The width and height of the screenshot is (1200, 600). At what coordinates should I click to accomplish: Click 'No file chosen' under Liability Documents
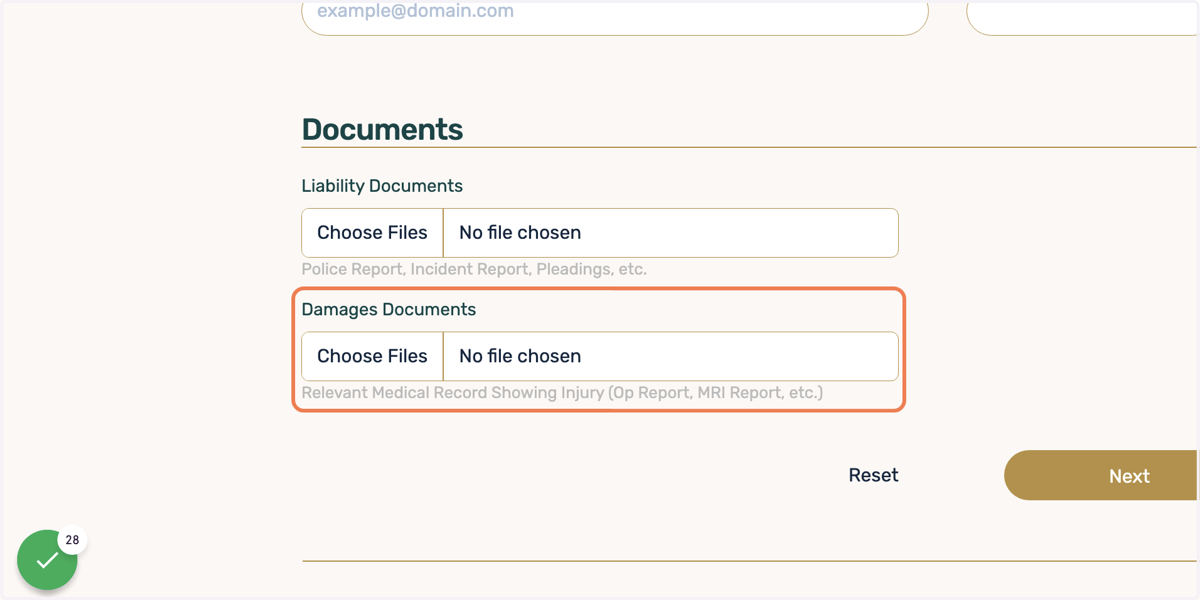[x=520, y=233]
